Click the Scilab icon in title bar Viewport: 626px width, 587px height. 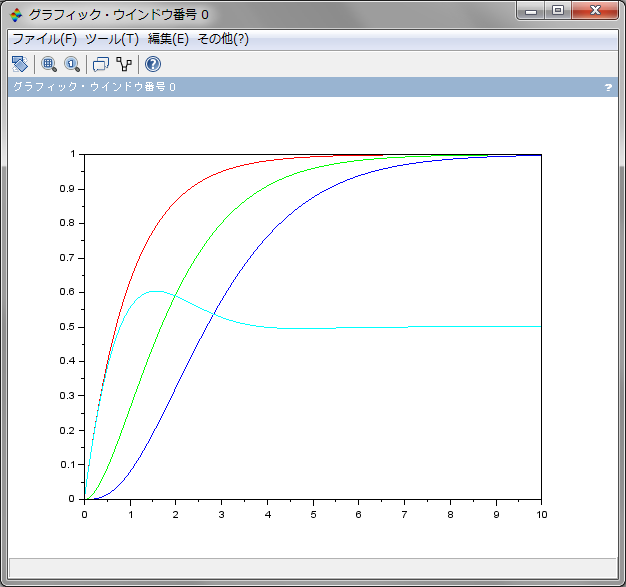17,15
